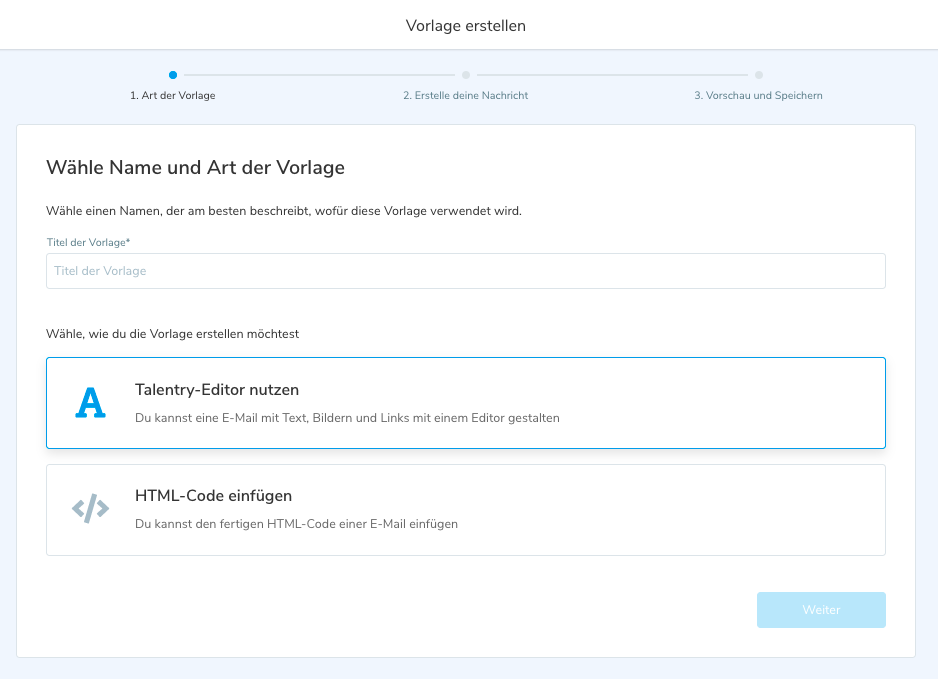Go to step '2. Erstelle deine Nachricht'
938x679 pixels.
point(465,96)
